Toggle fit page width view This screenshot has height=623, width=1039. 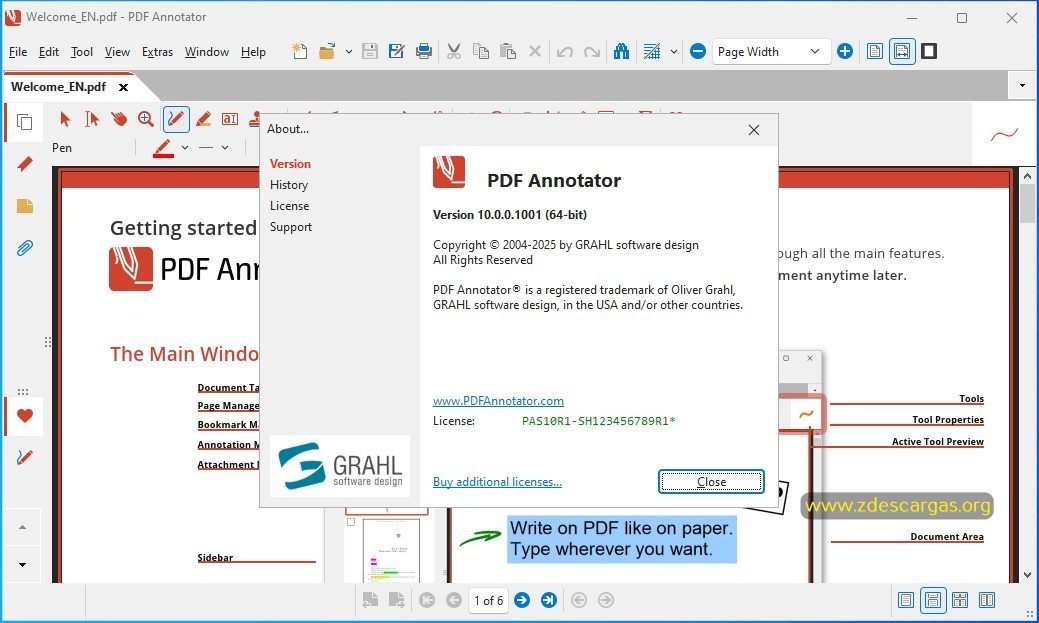click(902, 51)
